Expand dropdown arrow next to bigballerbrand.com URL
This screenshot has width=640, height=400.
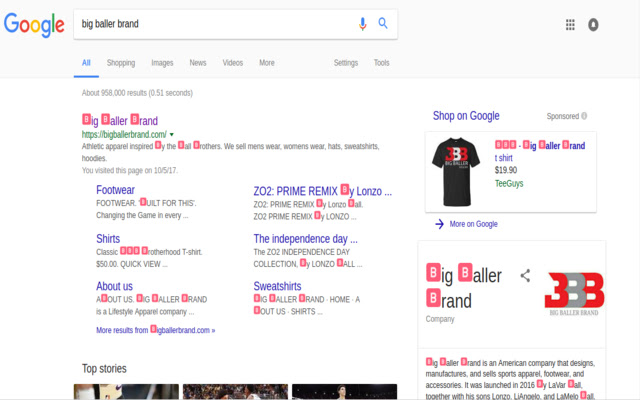click(172, 134)
